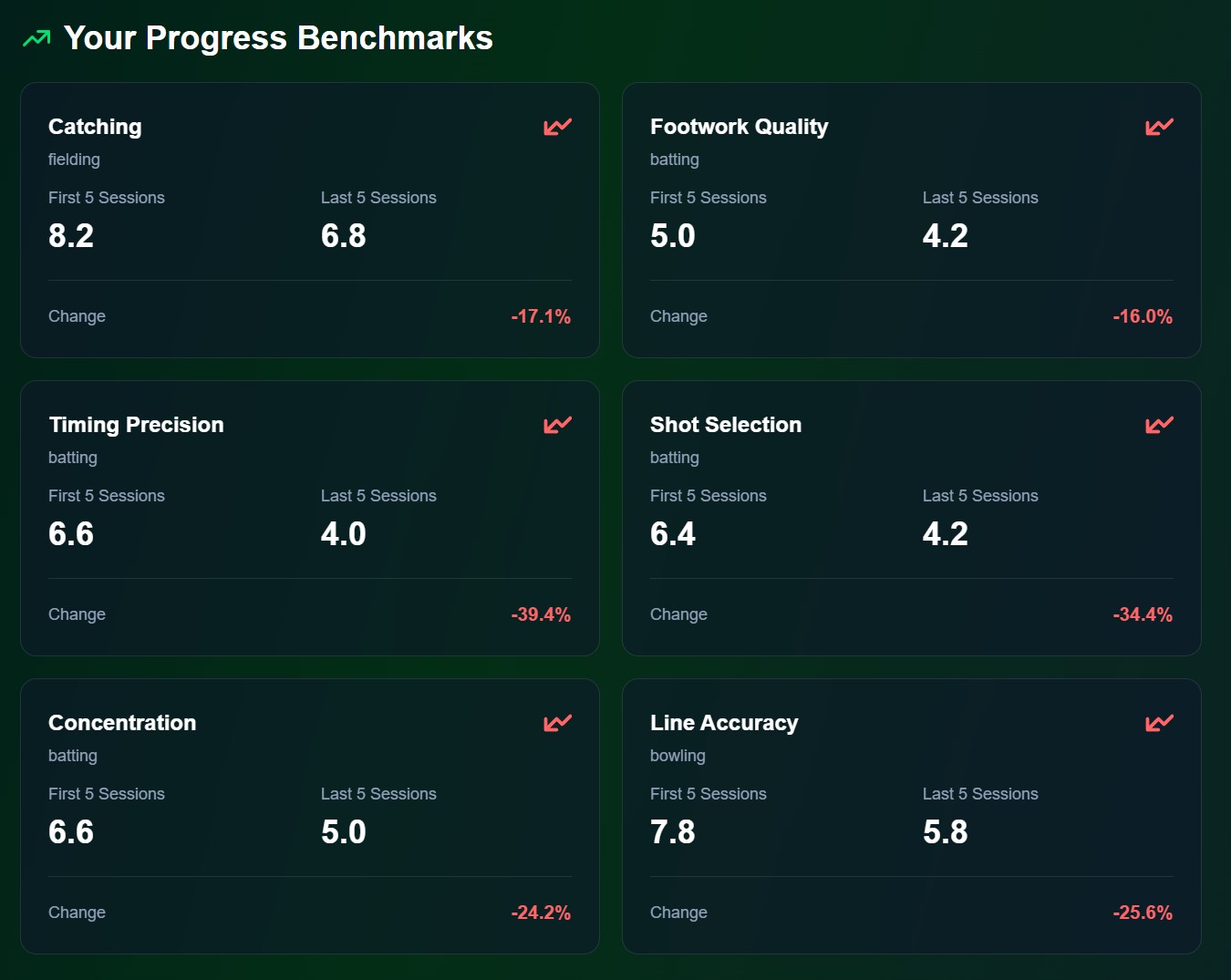Select the Line Accuracy trend chart icon
The height and width of the screenshot is (980, 1231).
point(1158,723)
